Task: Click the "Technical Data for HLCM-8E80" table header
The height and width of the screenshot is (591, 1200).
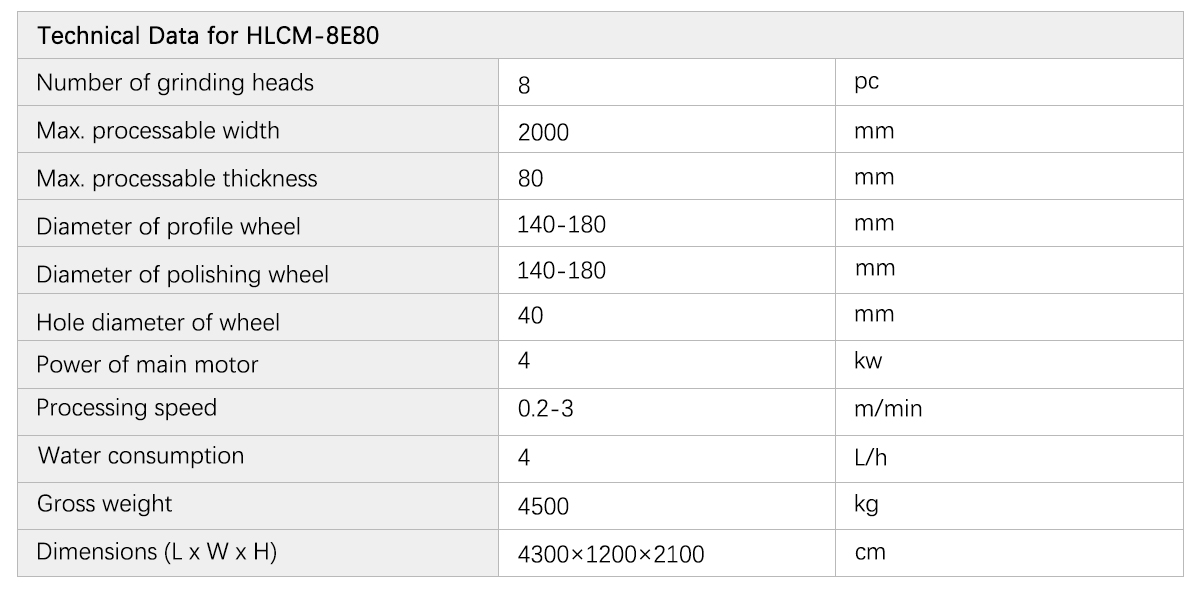Action: 209,37
